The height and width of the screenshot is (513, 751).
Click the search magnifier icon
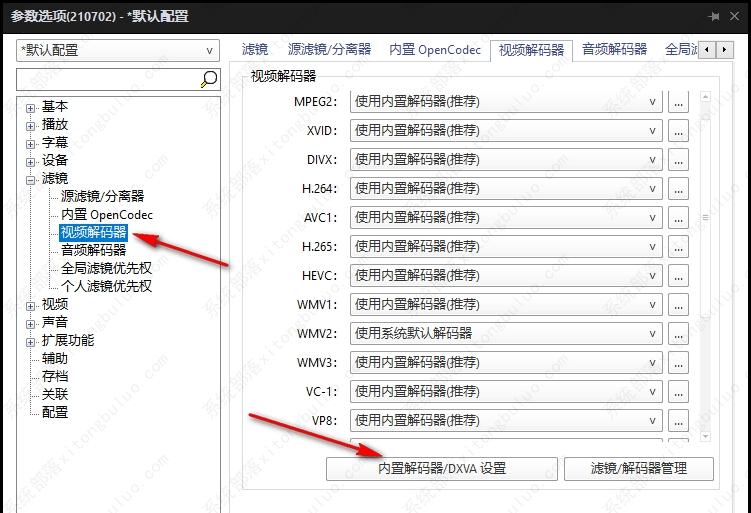tap(209, 79)
